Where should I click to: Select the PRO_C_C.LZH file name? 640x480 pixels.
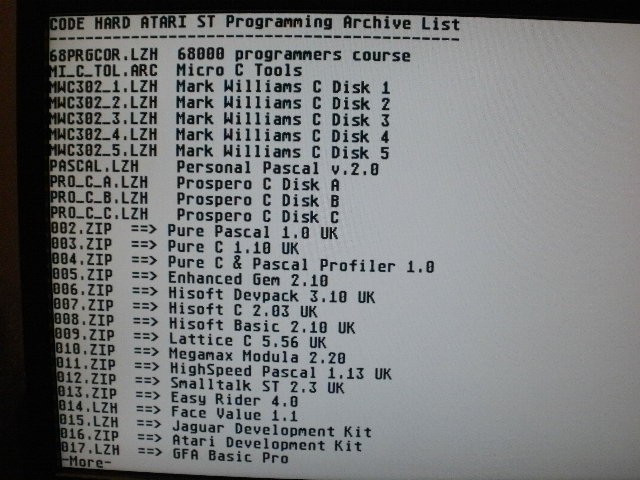(99, 213)
